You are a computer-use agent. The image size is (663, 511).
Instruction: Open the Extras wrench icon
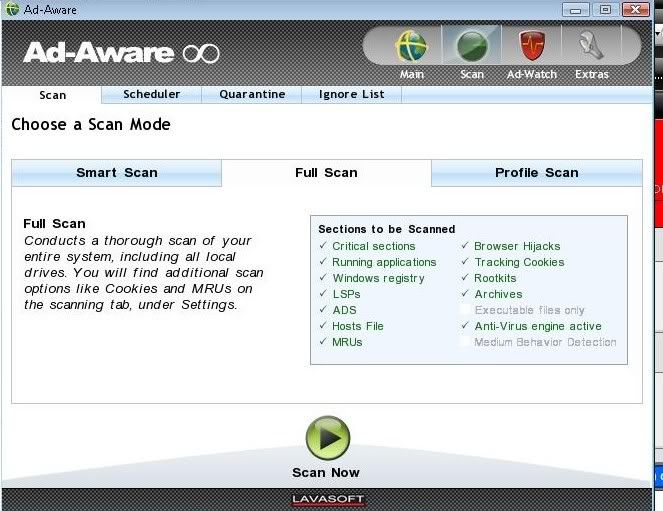(591, 45)
